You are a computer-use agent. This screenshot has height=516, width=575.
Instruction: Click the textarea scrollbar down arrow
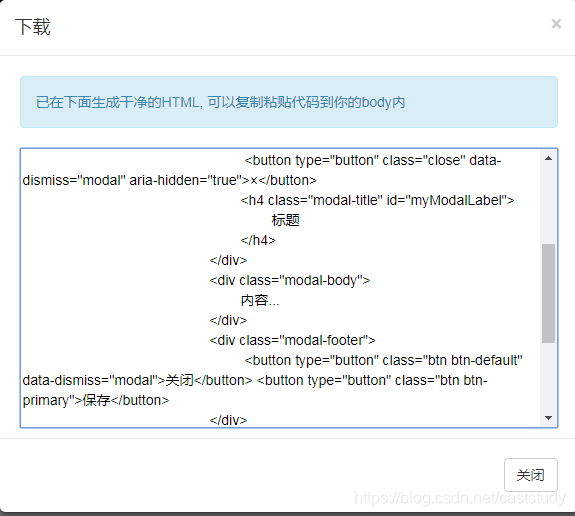[x=548, y=418]
